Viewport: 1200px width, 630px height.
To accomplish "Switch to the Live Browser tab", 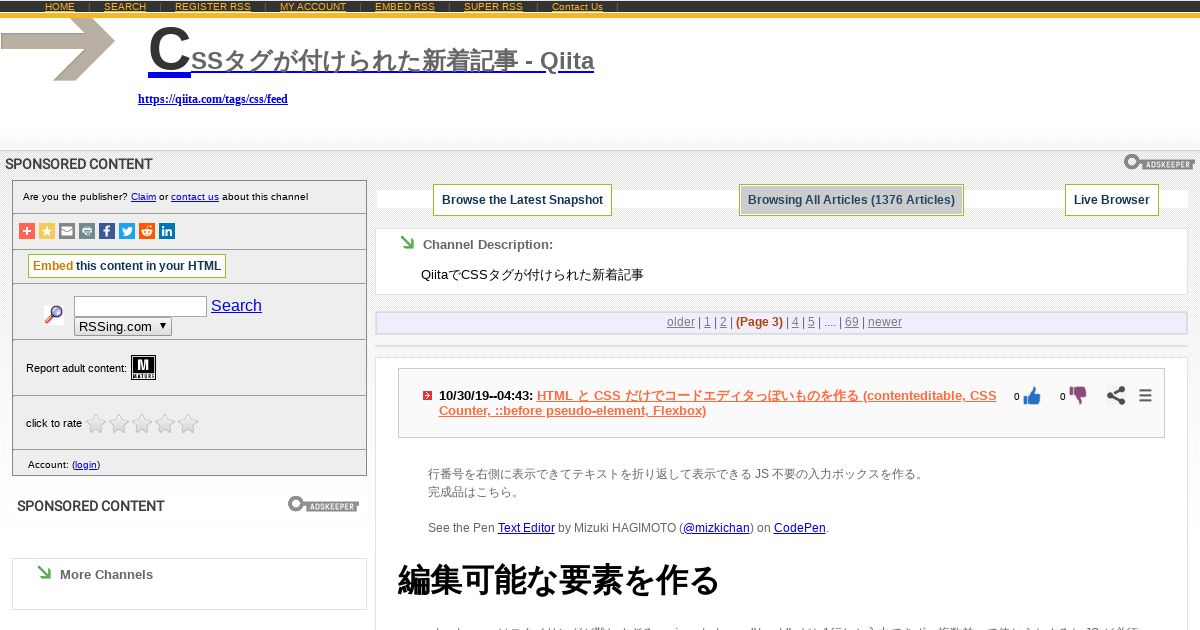I will (x=1111, y=200).
